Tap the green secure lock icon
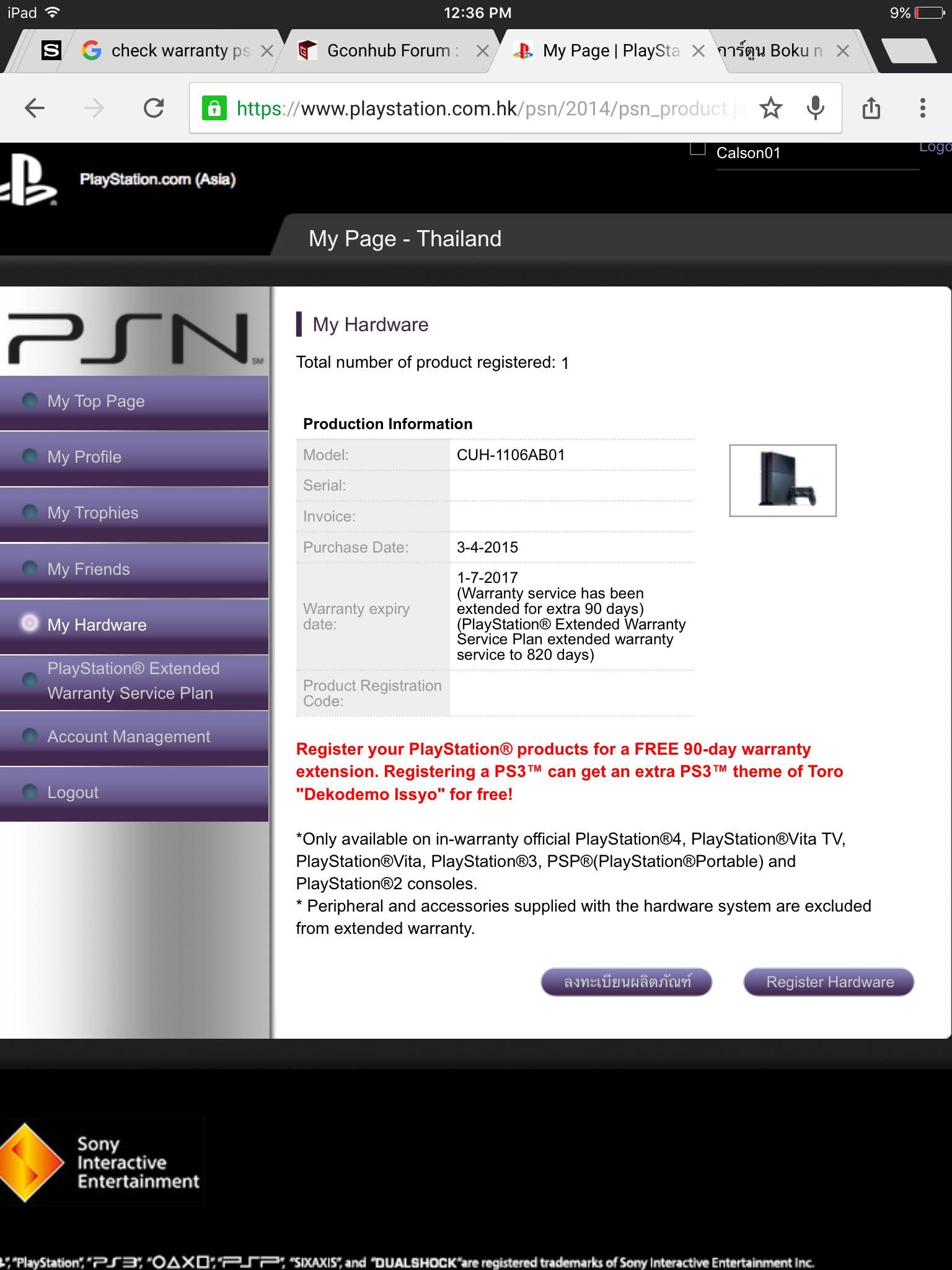This screenshot has height=1270, width=952. tap(214, 109)
